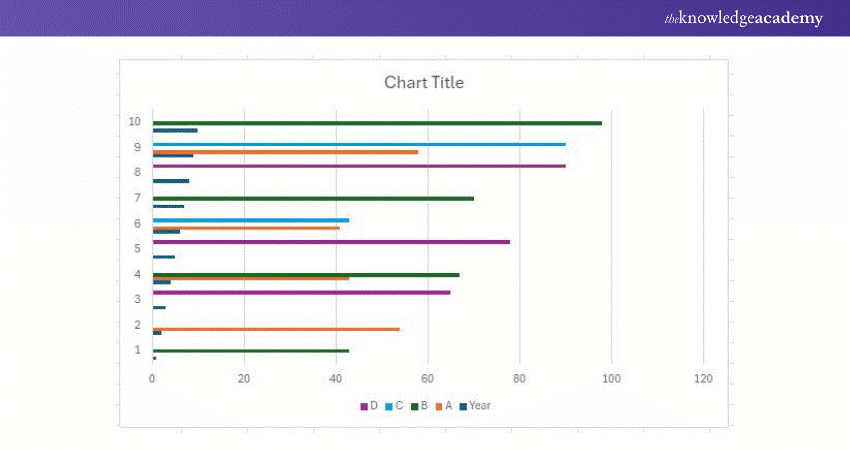Click the purple D legend swatch
This screenshot has height=450, width=850.
(364, 406)
